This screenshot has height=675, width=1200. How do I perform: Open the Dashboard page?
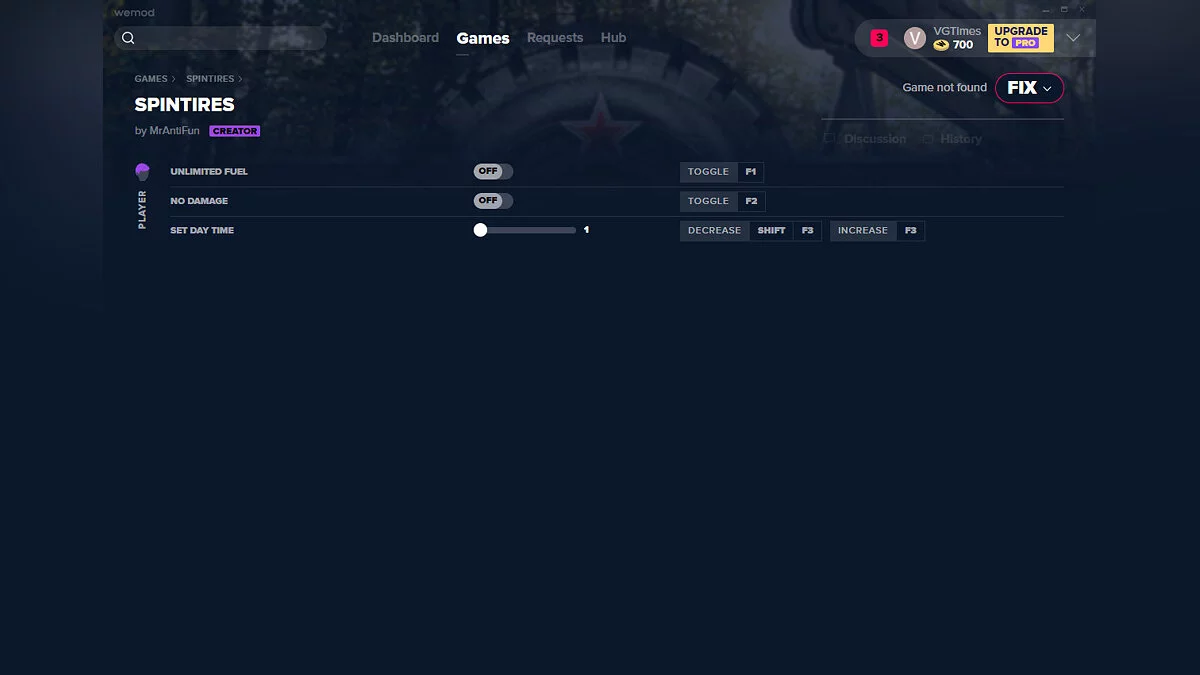pyautogui.click(x=405, y=37)
